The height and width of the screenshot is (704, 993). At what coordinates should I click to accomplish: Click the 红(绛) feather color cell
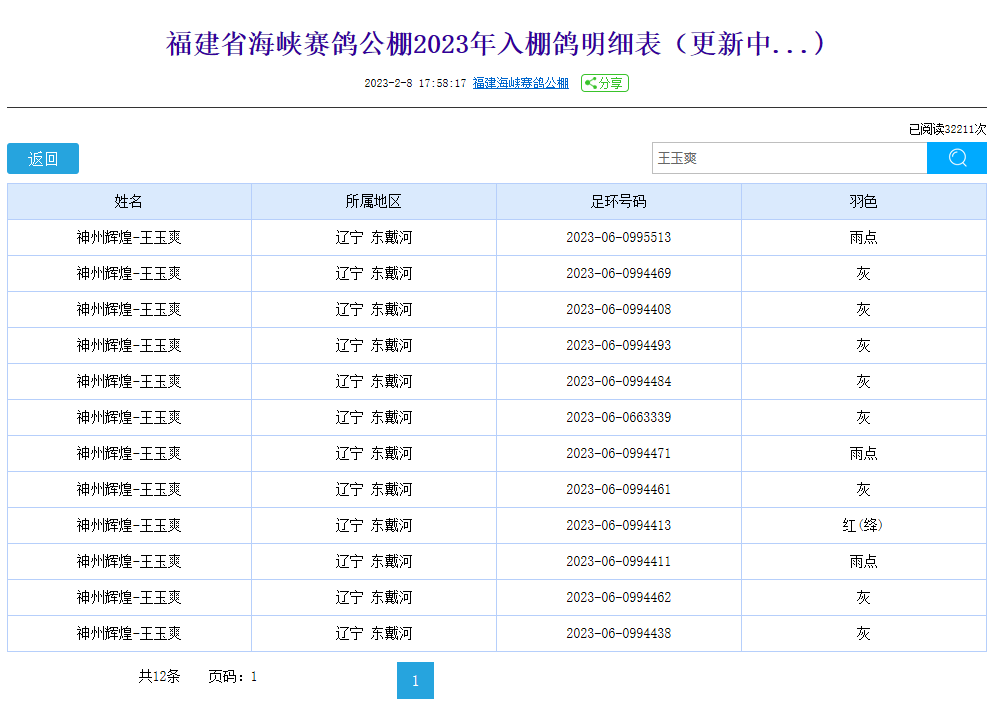click(x=863, y=525)
